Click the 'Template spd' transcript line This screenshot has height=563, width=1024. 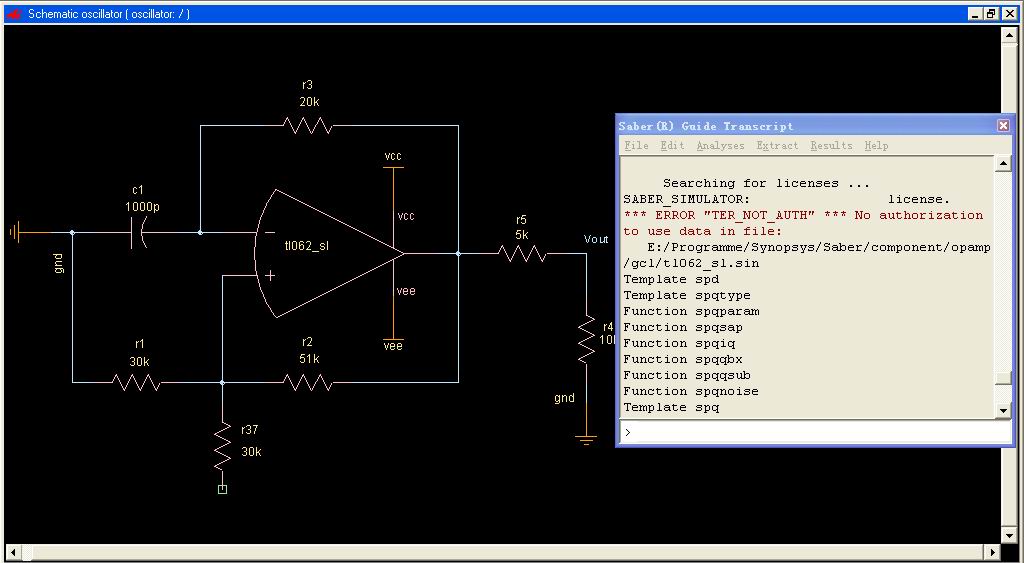pos(671,279)
